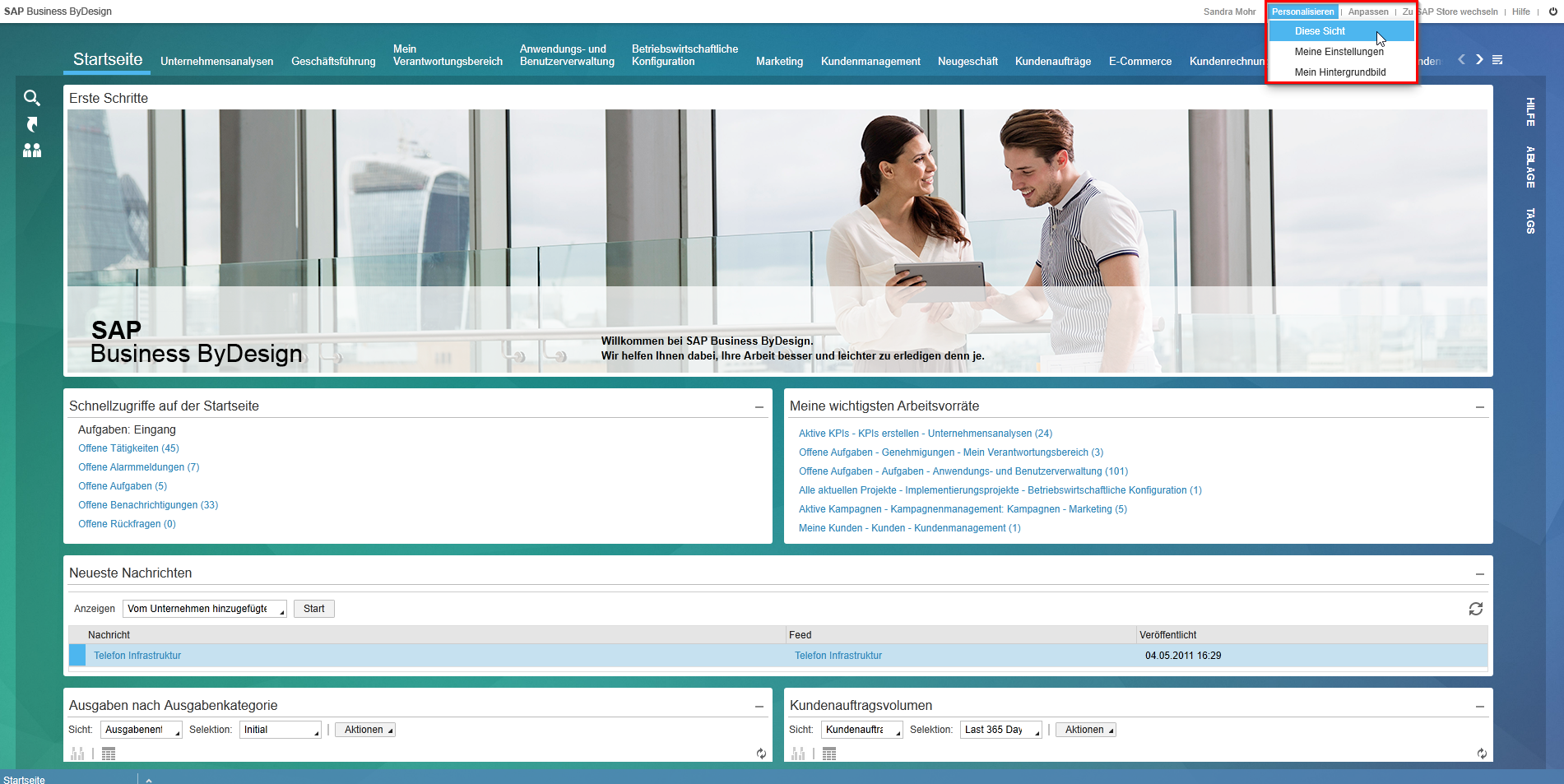Go to the Marketing tab
Screen dimensions: 1564x784
(779, 62)
